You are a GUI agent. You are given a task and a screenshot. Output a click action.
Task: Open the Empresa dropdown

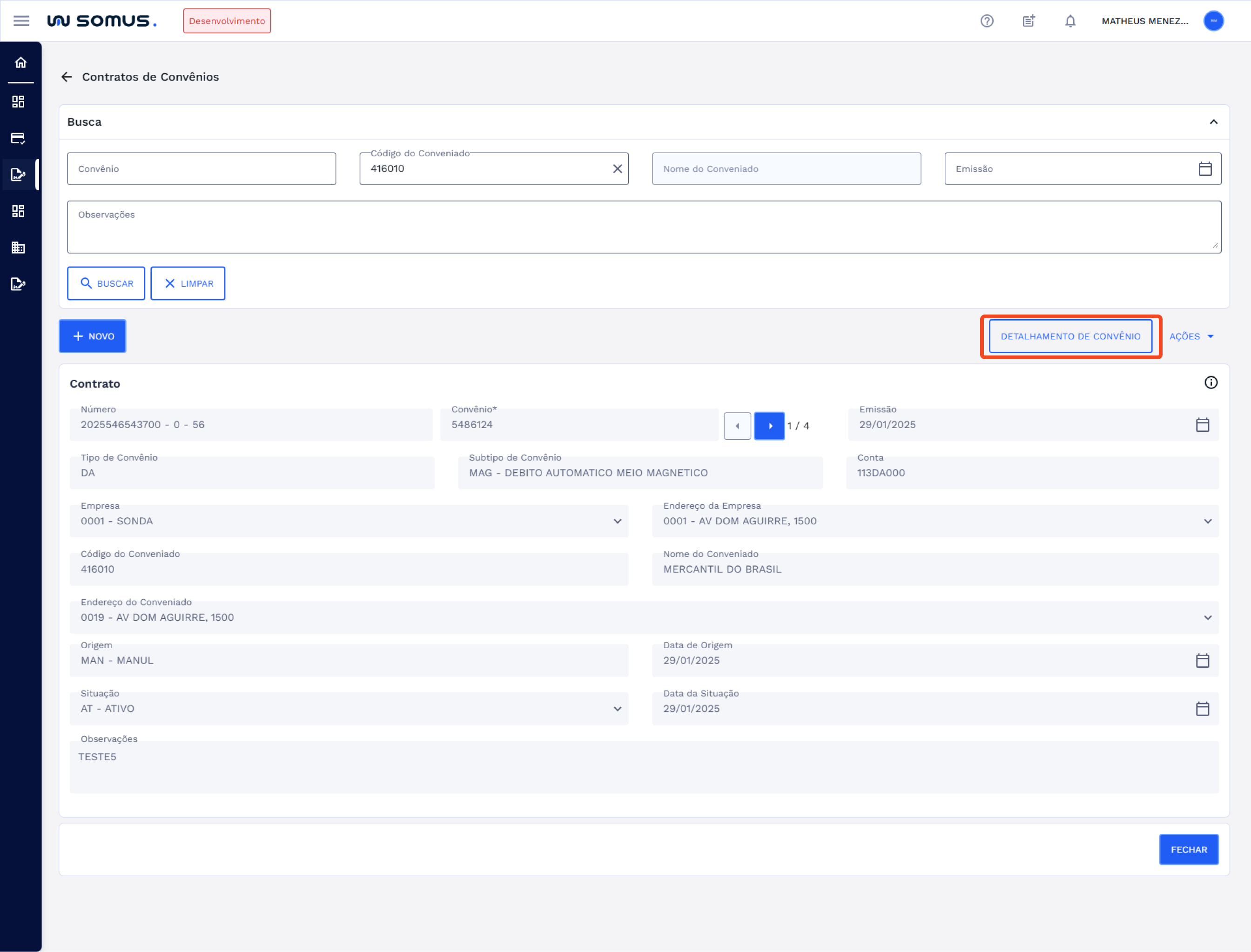(617, 521)
